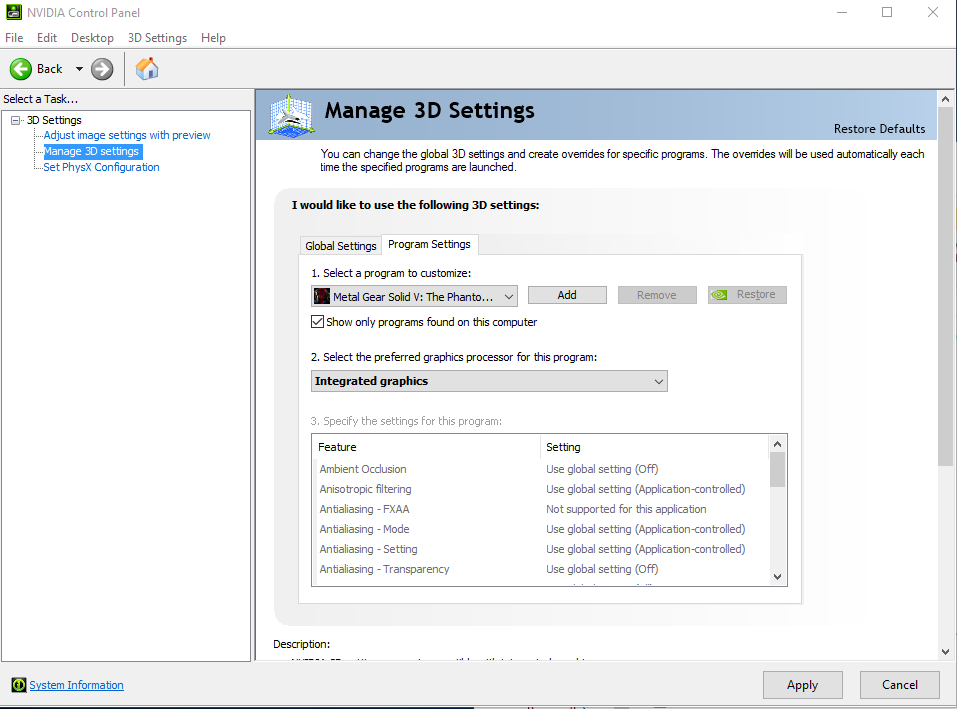Image resolution: width=957 pixels, height=709 pixels.
Task: Click Restore Defaults link
Action: point(879,129)
